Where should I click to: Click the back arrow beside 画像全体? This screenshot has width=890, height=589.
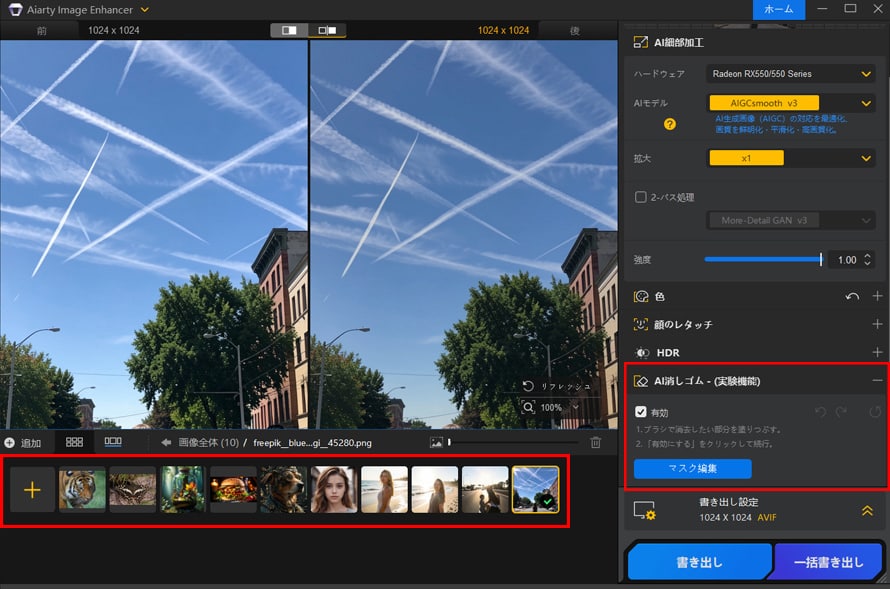click(x=166, y=442)
